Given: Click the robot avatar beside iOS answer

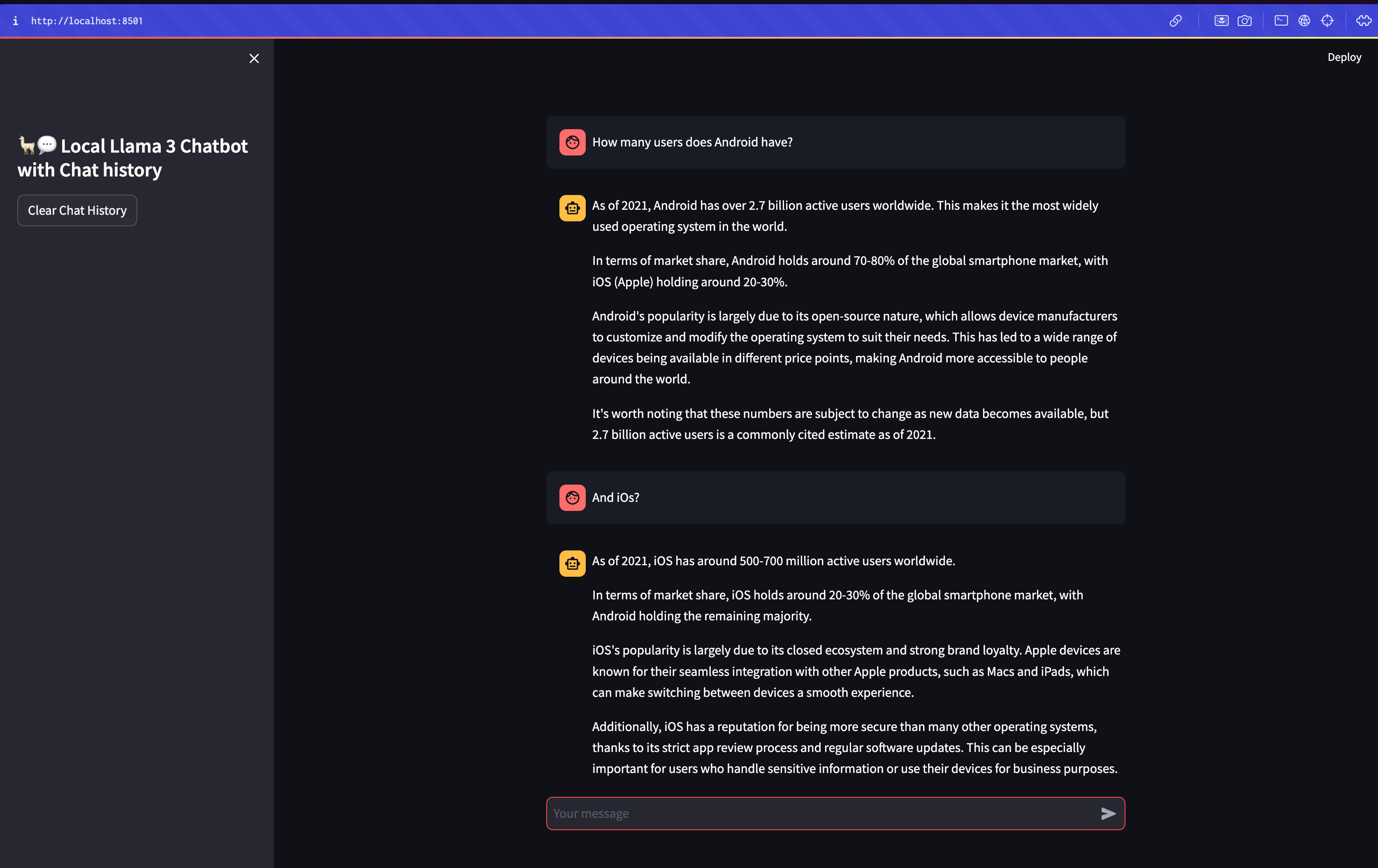Looking at the screenshot, I should [572, 564].
